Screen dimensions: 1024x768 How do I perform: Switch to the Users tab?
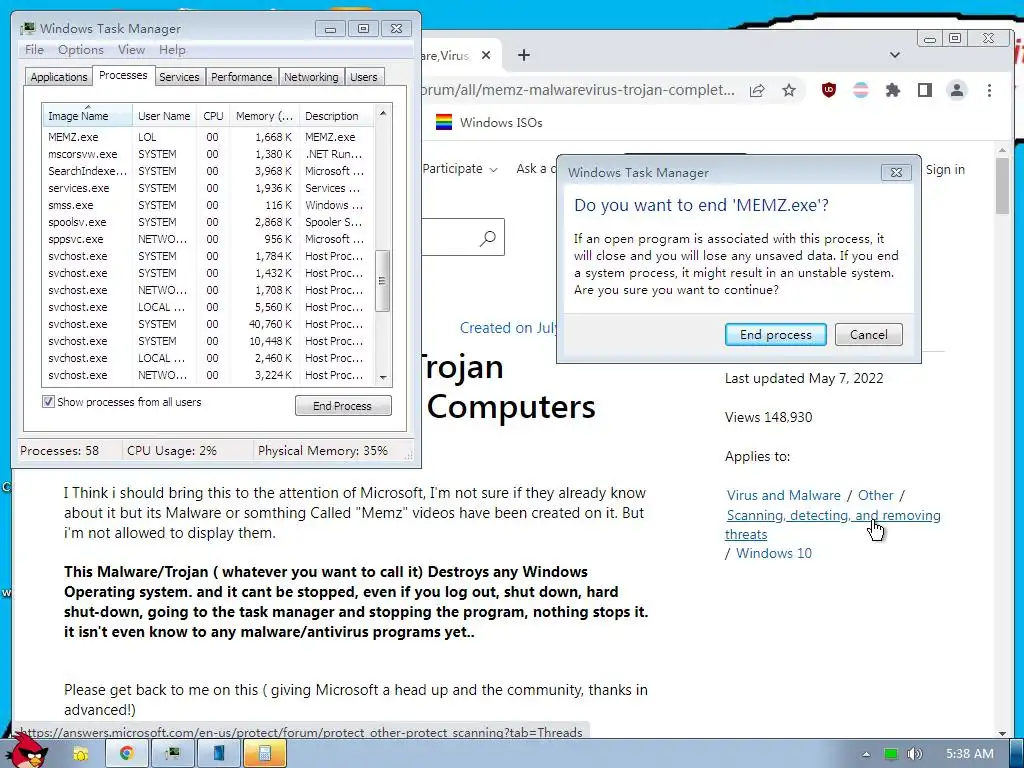tap(363, 77)
